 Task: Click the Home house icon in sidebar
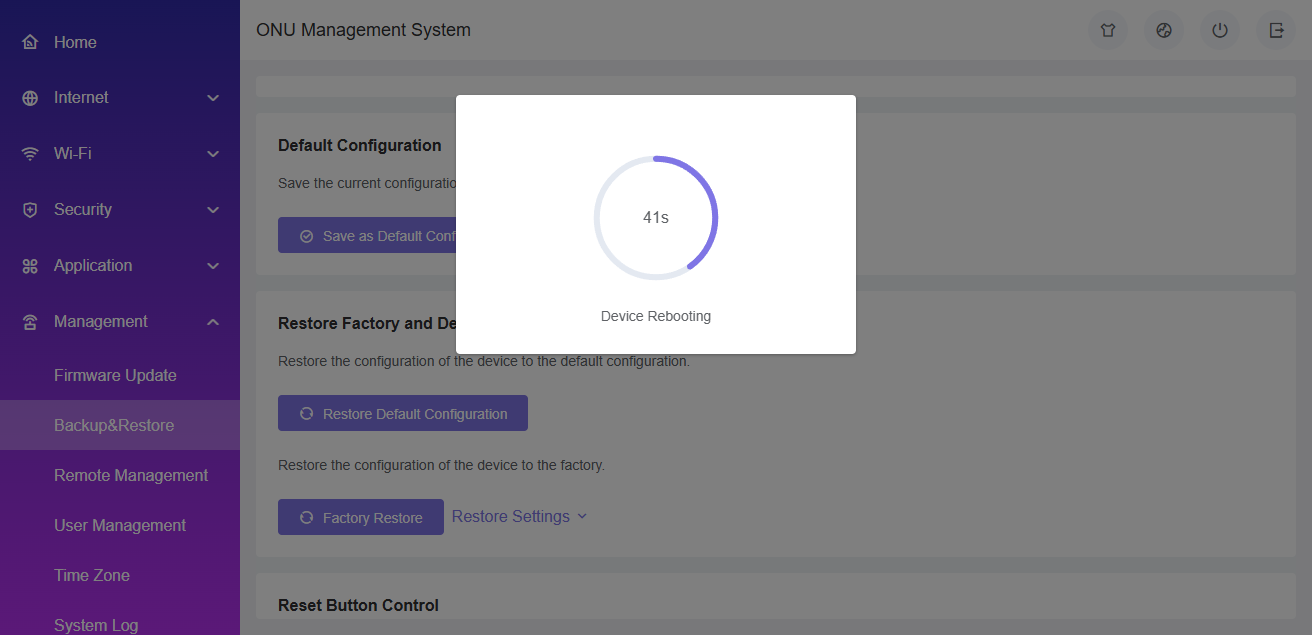pos(30,42)
